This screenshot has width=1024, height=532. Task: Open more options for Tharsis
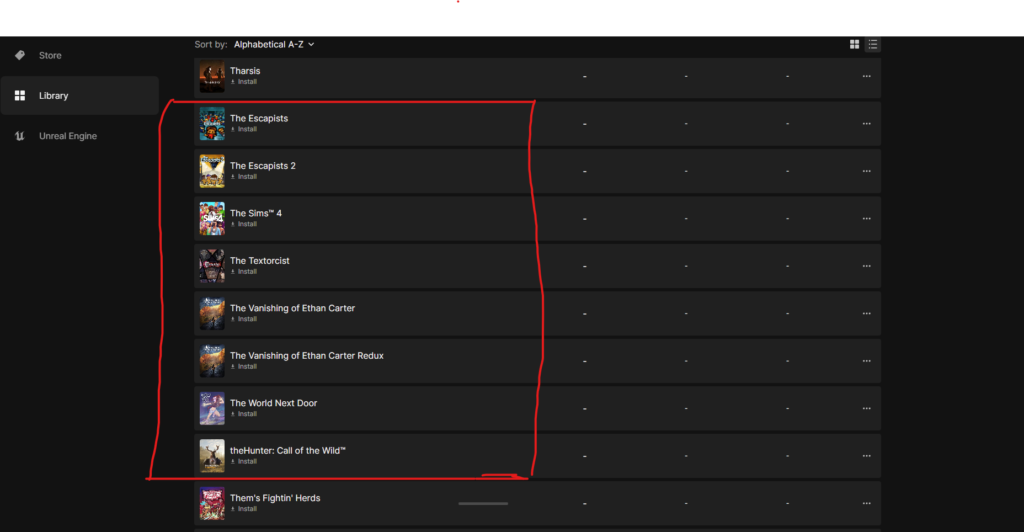click(867, 76)
